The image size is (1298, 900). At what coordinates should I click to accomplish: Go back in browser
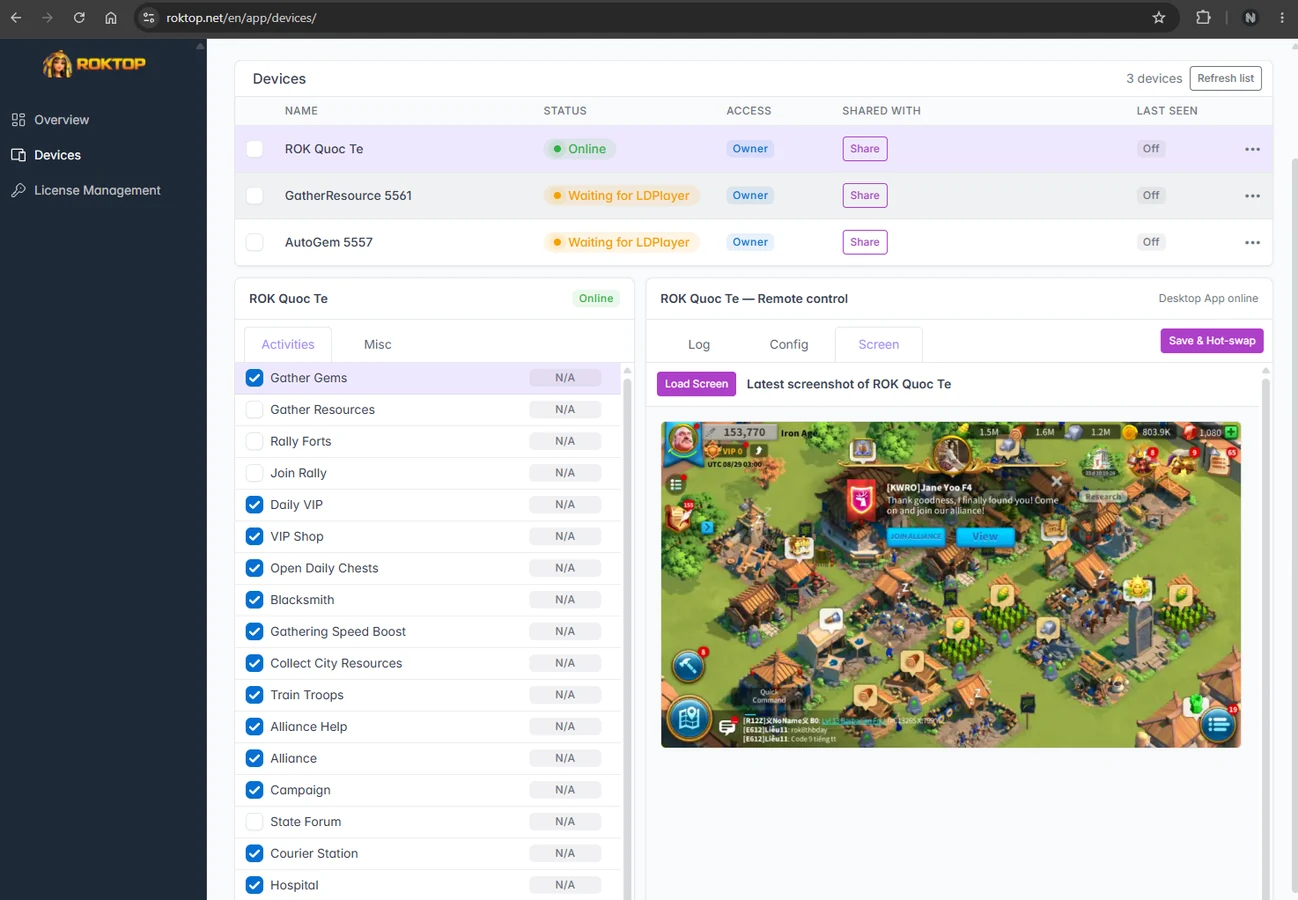click(16, 18)
